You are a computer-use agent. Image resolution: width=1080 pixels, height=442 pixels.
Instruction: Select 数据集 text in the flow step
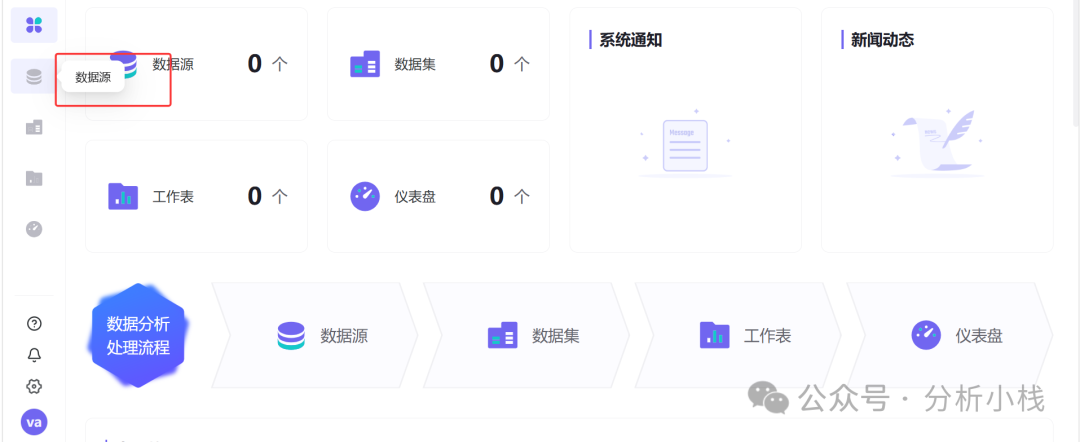point(556,336)
